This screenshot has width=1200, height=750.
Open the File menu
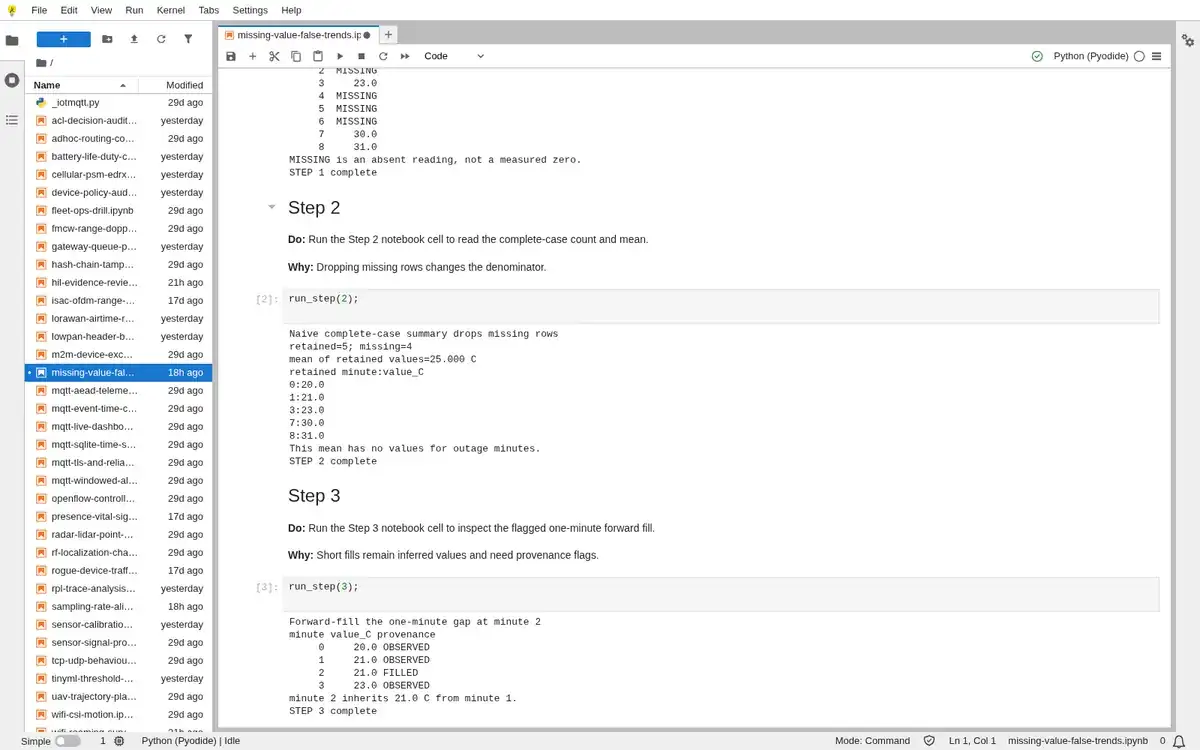pos(39,10)
